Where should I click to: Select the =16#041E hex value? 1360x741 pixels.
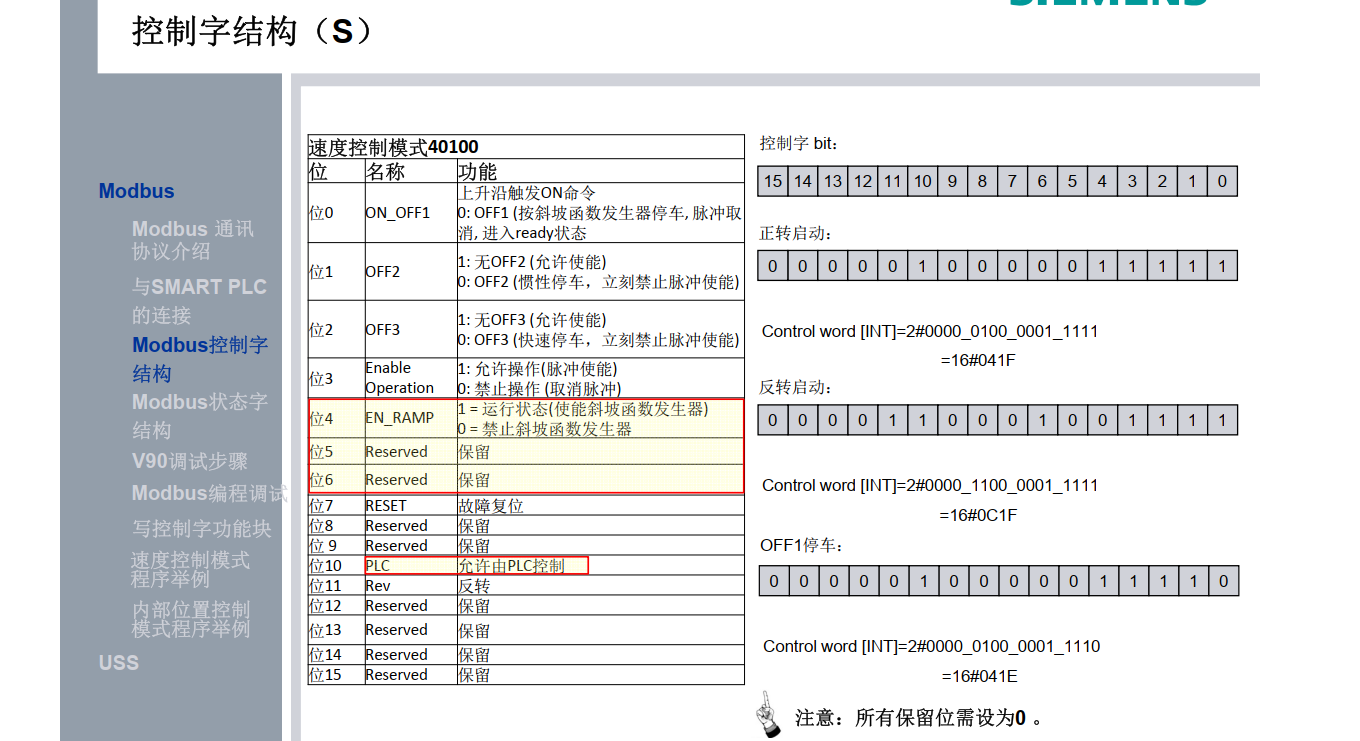pyautogui.click(x=980, y=676)
